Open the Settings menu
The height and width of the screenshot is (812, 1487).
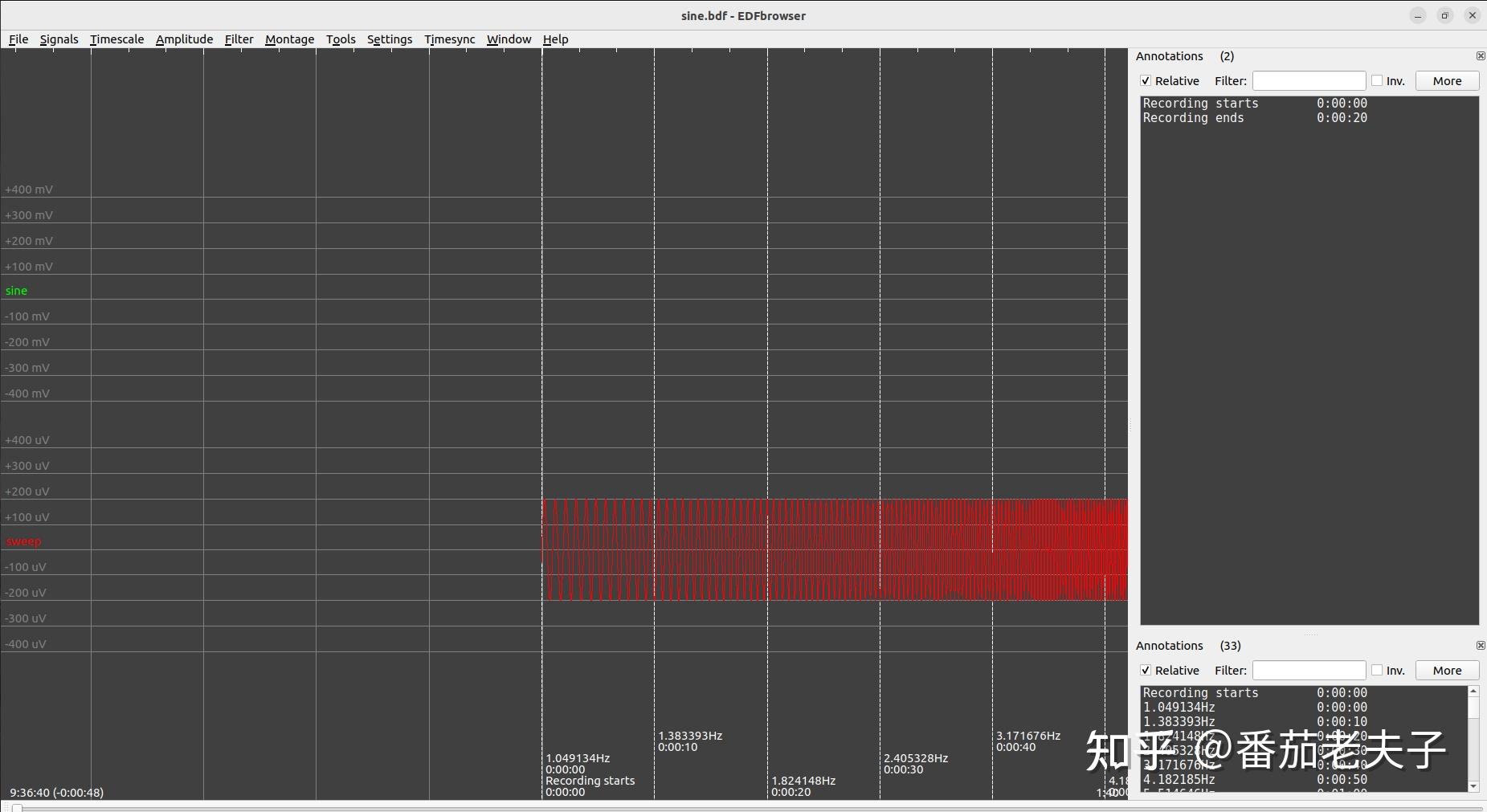(389, 39)
